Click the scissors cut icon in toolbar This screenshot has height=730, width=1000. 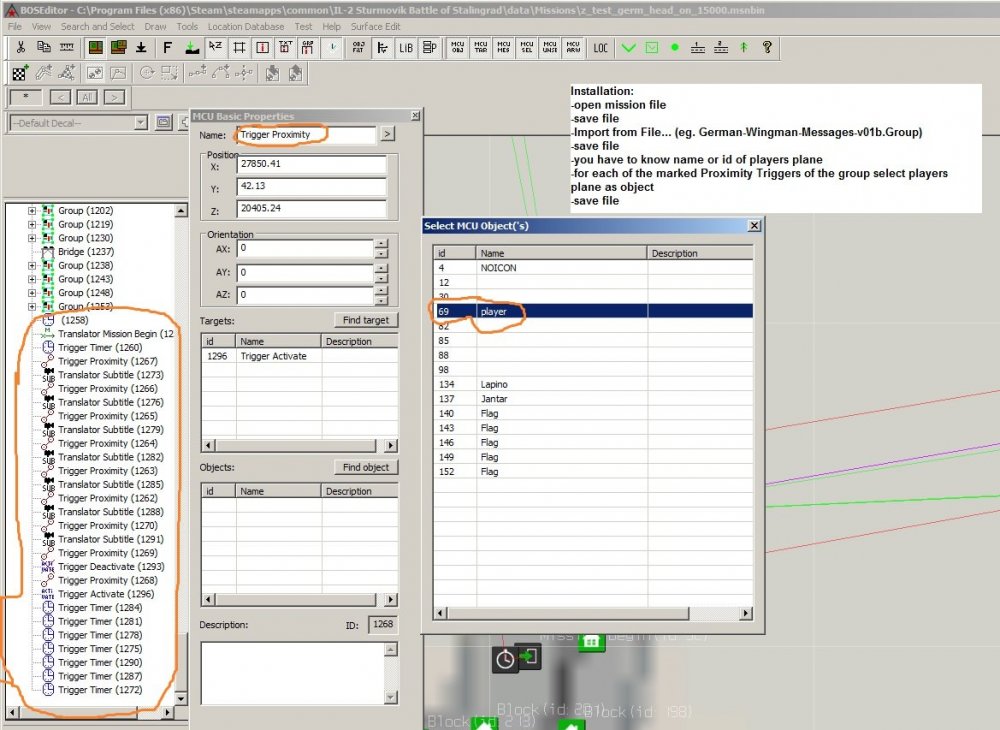pyautogui.click(x=20, y=47)
